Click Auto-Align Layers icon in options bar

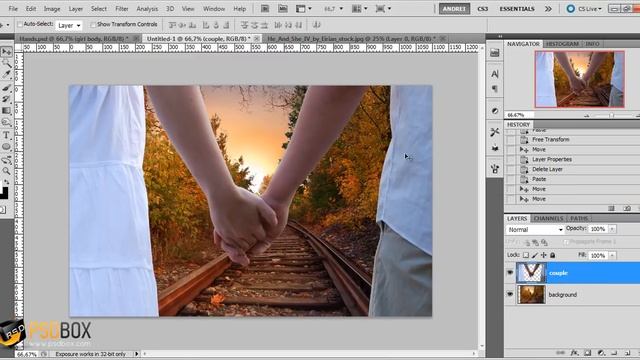(316, 25)
